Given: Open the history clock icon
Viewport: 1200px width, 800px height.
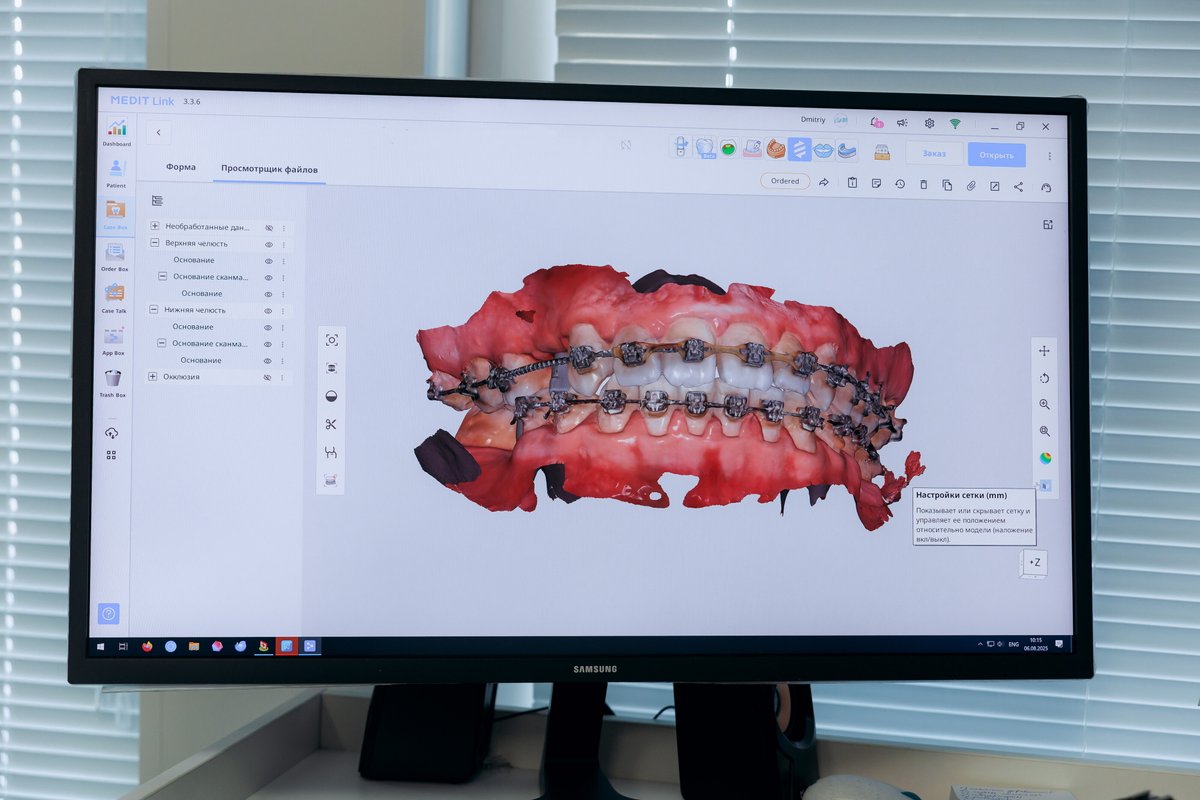Looking at the screenshot, I should [899, 184].
